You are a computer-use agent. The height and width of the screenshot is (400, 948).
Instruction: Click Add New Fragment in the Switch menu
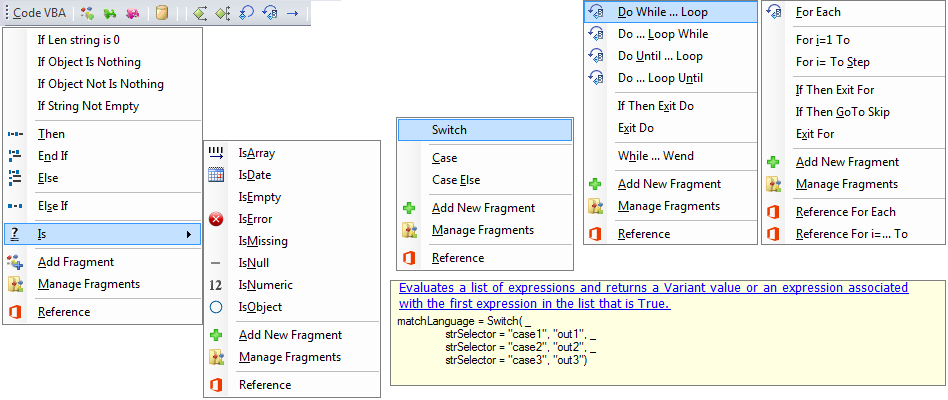pyautogui.click(x=483, y=208)
